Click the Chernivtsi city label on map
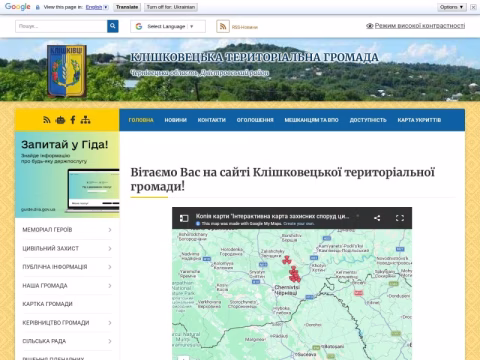Image resolution: width=480 pixels, height=360 pixels. click(x=287, y=290)
